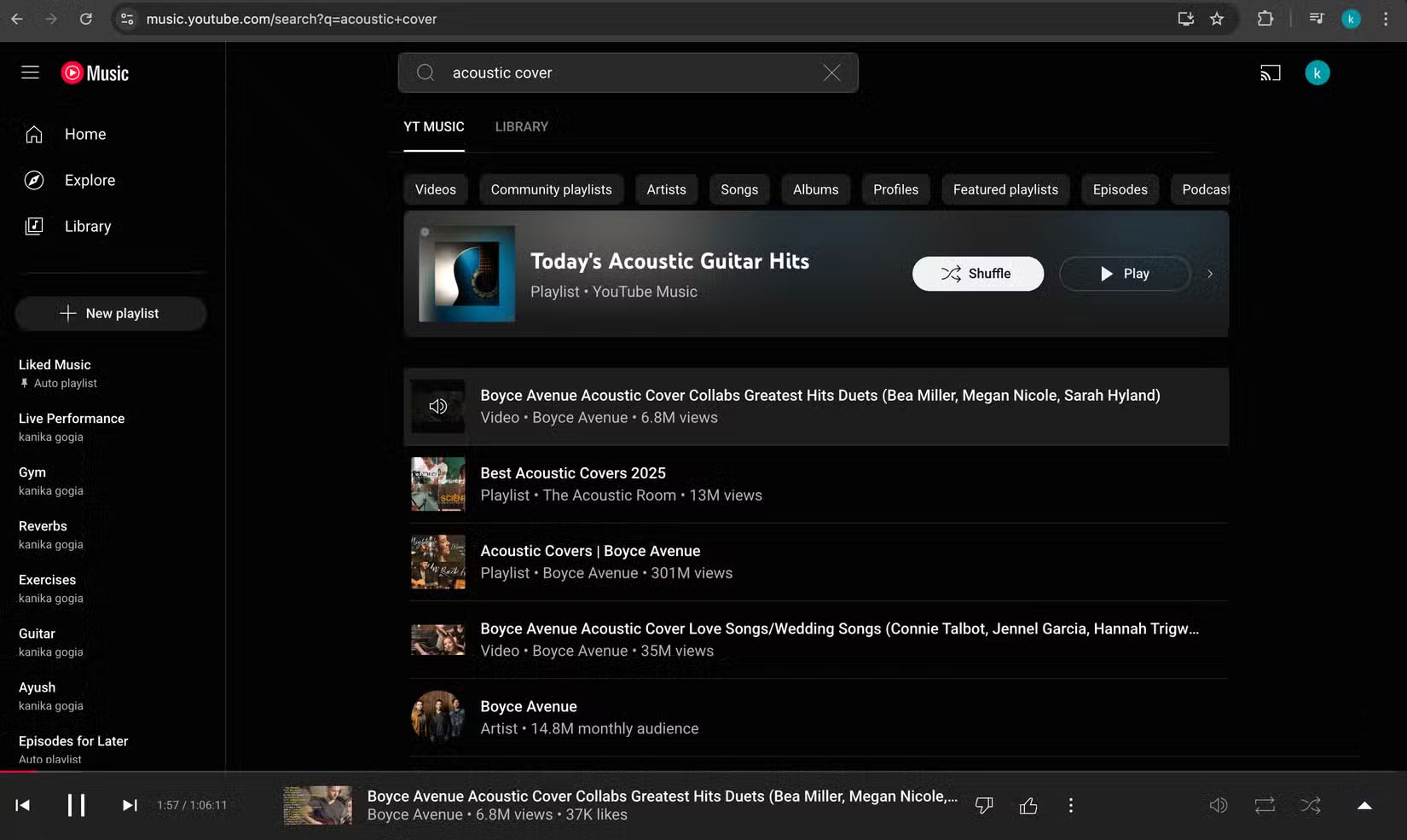
Task: Click the New playlist button
Action: click(110, 313)
